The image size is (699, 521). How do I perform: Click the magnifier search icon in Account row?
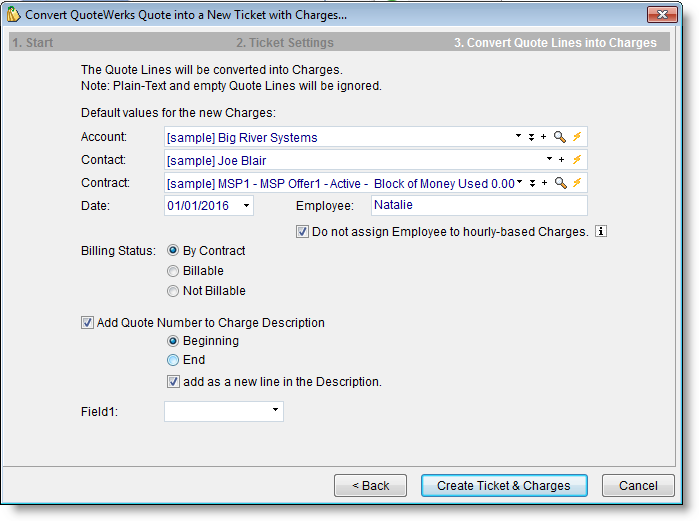click(560, 137)
